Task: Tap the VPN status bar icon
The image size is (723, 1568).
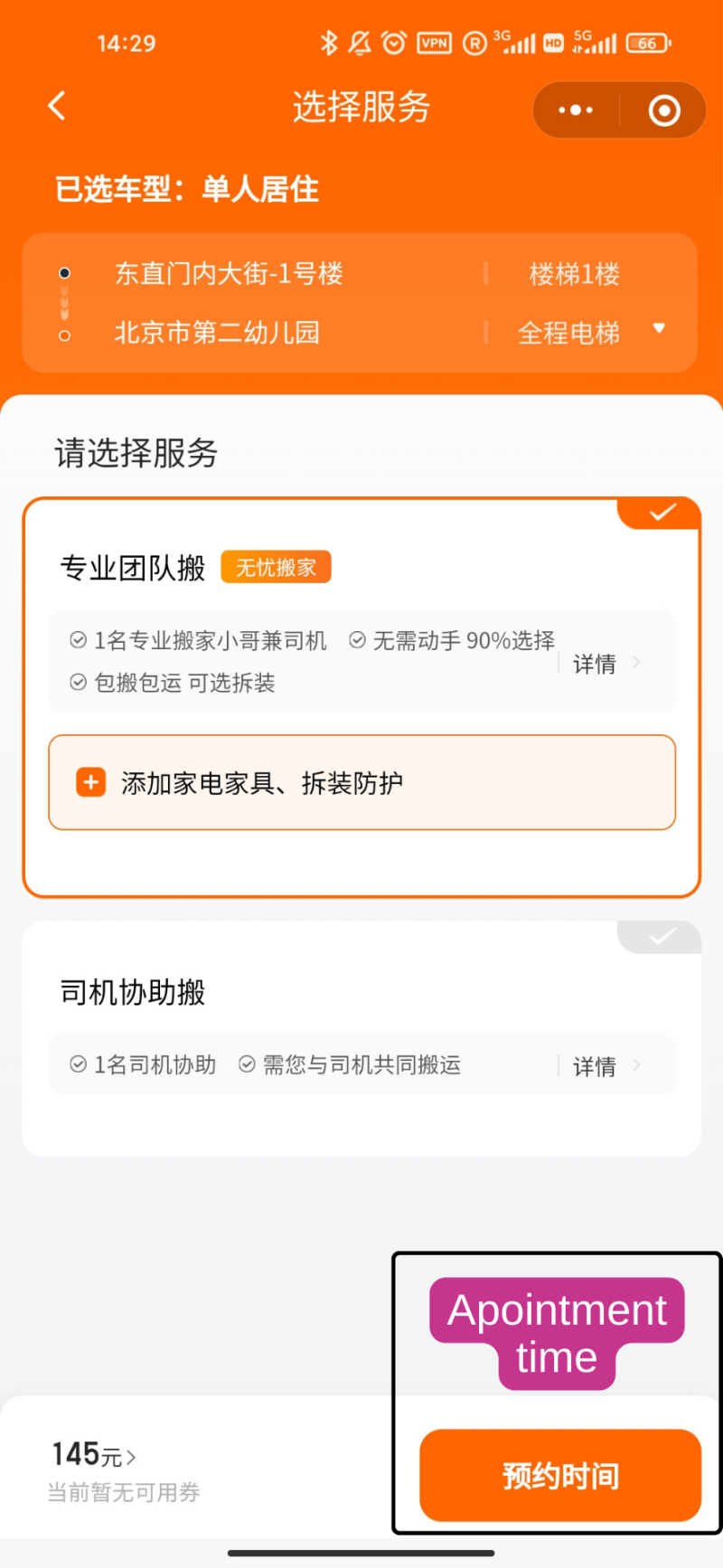Action: (x=434, y=43)
